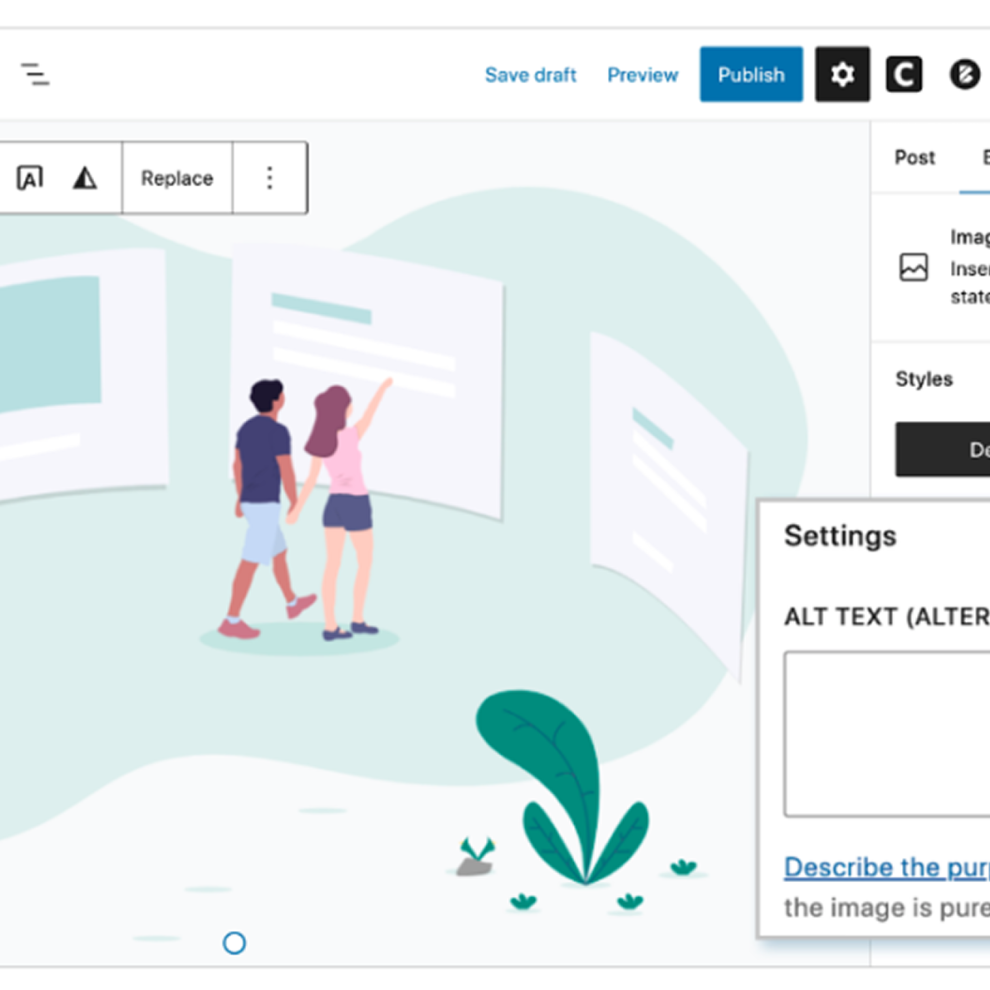The width and height of the screenshot is (990, 990).
Task: Apply duotone filter using triangle icon
Action: coord(85,178)
